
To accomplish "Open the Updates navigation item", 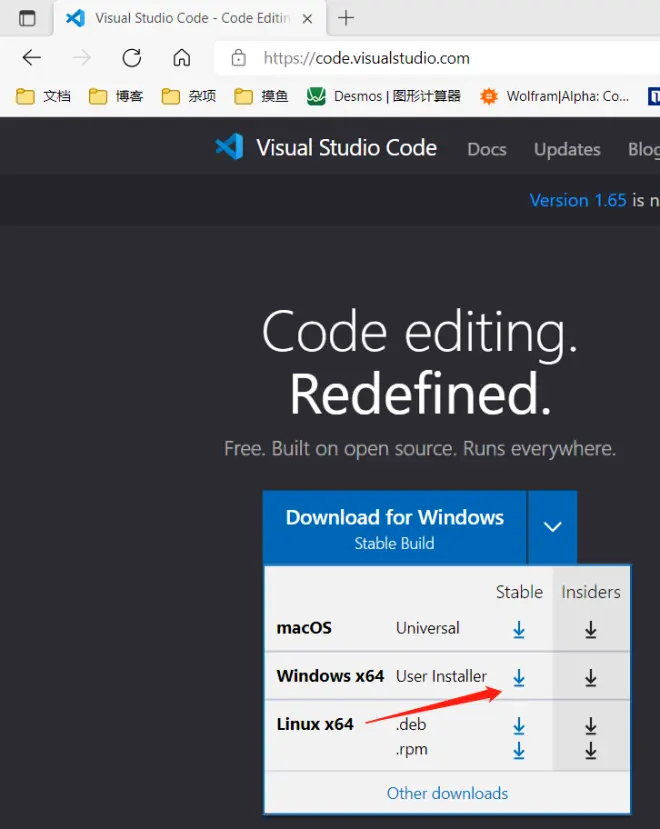I will [x=567, y=150].
